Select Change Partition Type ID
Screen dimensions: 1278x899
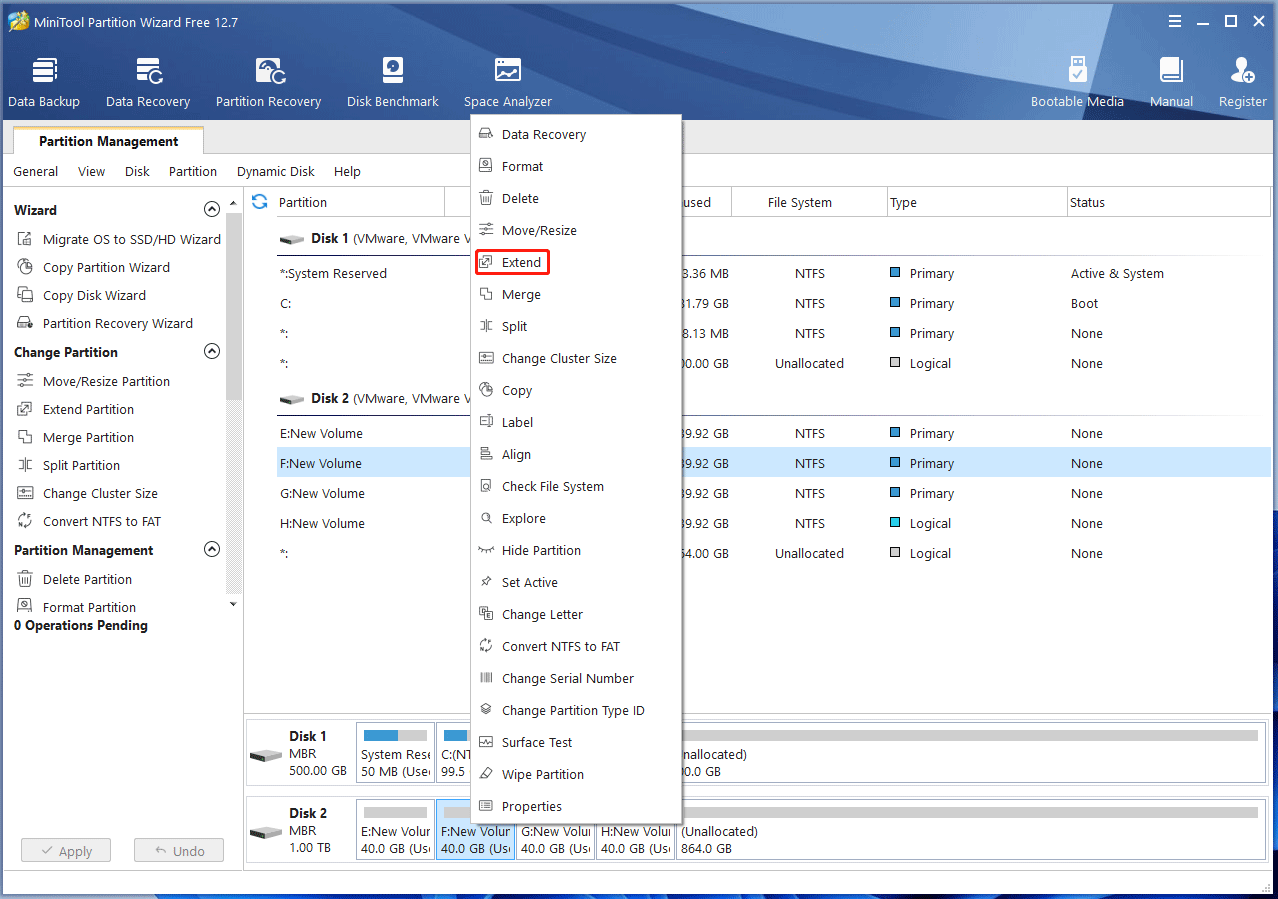(576, 710)
